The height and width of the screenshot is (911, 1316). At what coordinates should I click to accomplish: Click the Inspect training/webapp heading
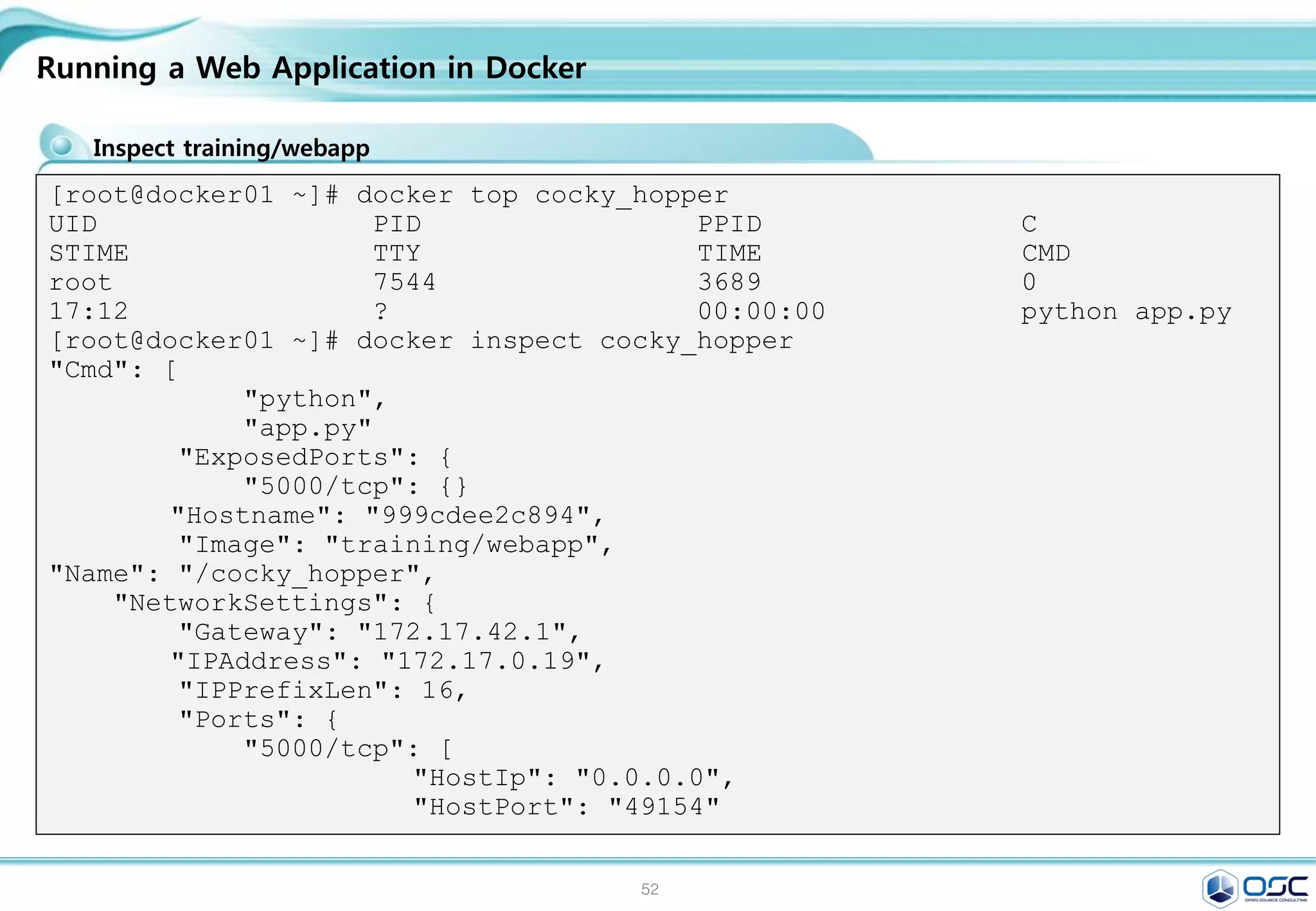[231, 148]
